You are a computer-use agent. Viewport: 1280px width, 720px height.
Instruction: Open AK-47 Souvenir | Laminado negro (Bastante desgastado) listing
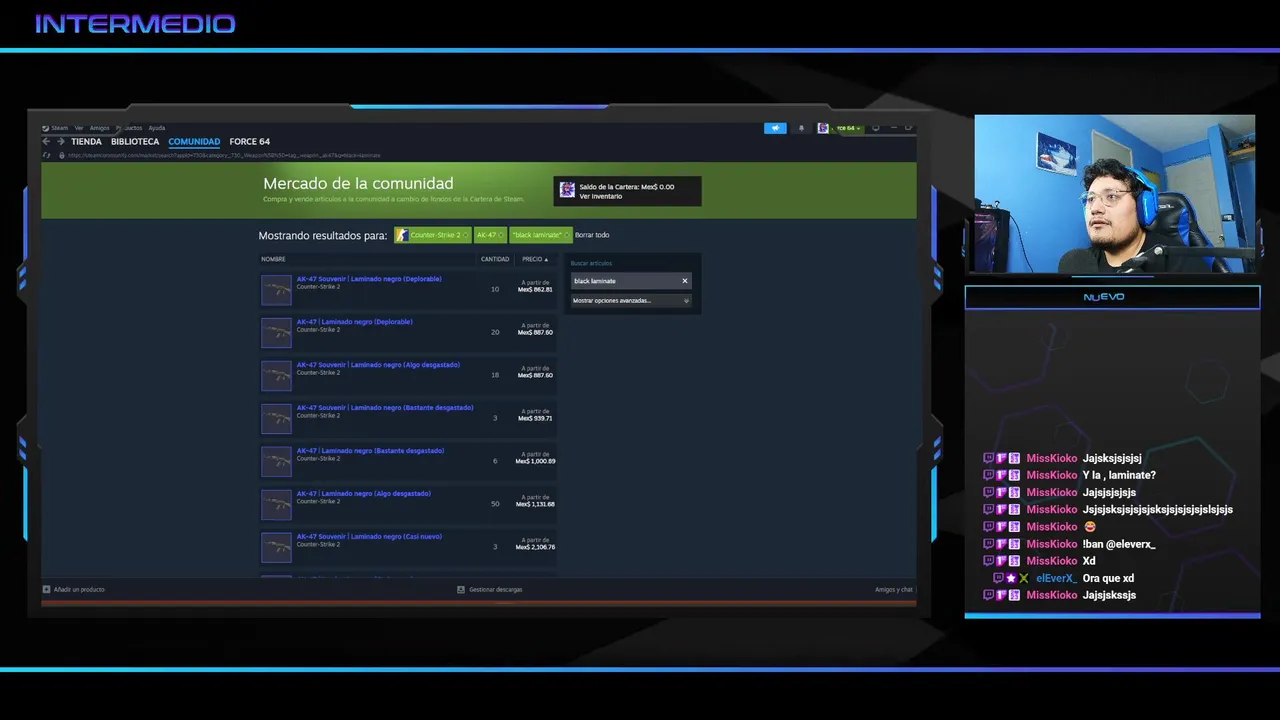(385, 408)
